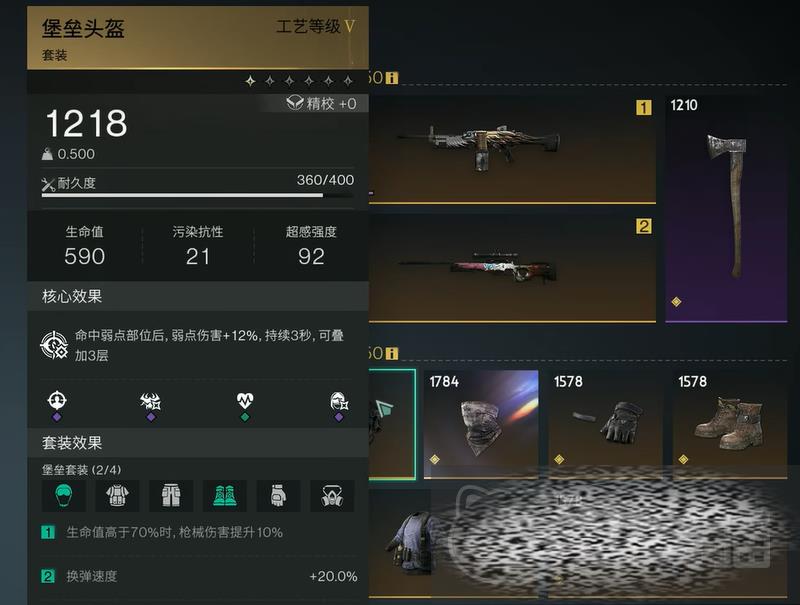800x605 pixels.
Task: Select the 1578 gloves item
Action: tap(605, 424)
